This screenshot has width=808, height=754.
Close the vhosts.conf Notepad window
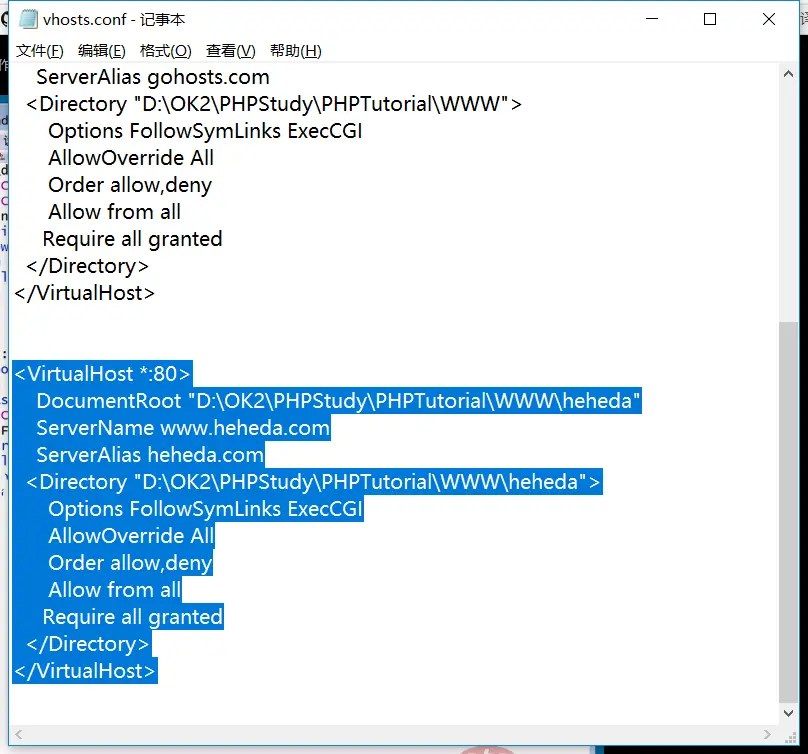coord(768,19)
